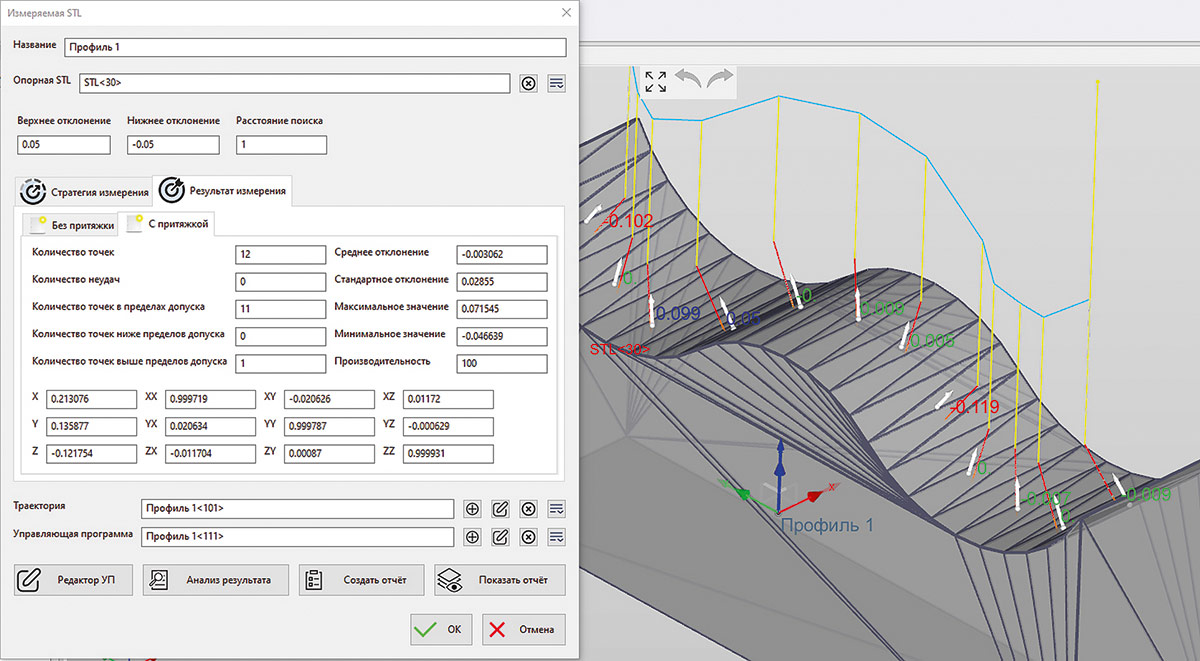The height and width of the screenshot is (661, 1200).
Task: Click the Нижнее отклонение field -0.05
Action: [173, 145]
